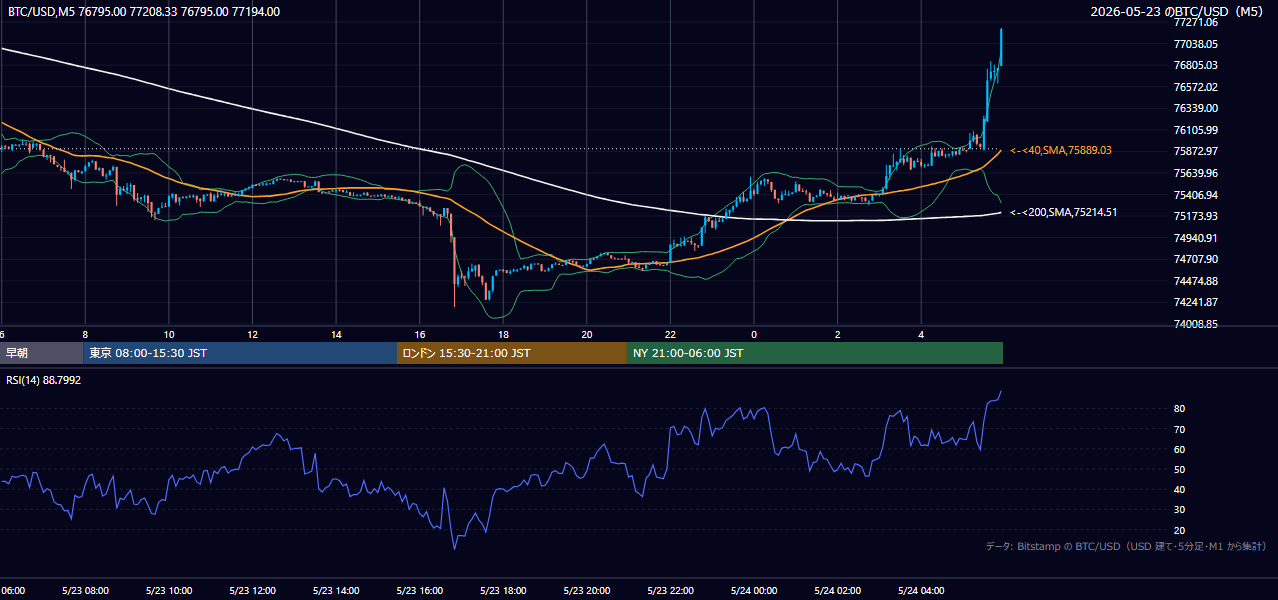Click the price axis value 75639.96
This screenshot has height=600, width=1278.
pos(1195,173)
